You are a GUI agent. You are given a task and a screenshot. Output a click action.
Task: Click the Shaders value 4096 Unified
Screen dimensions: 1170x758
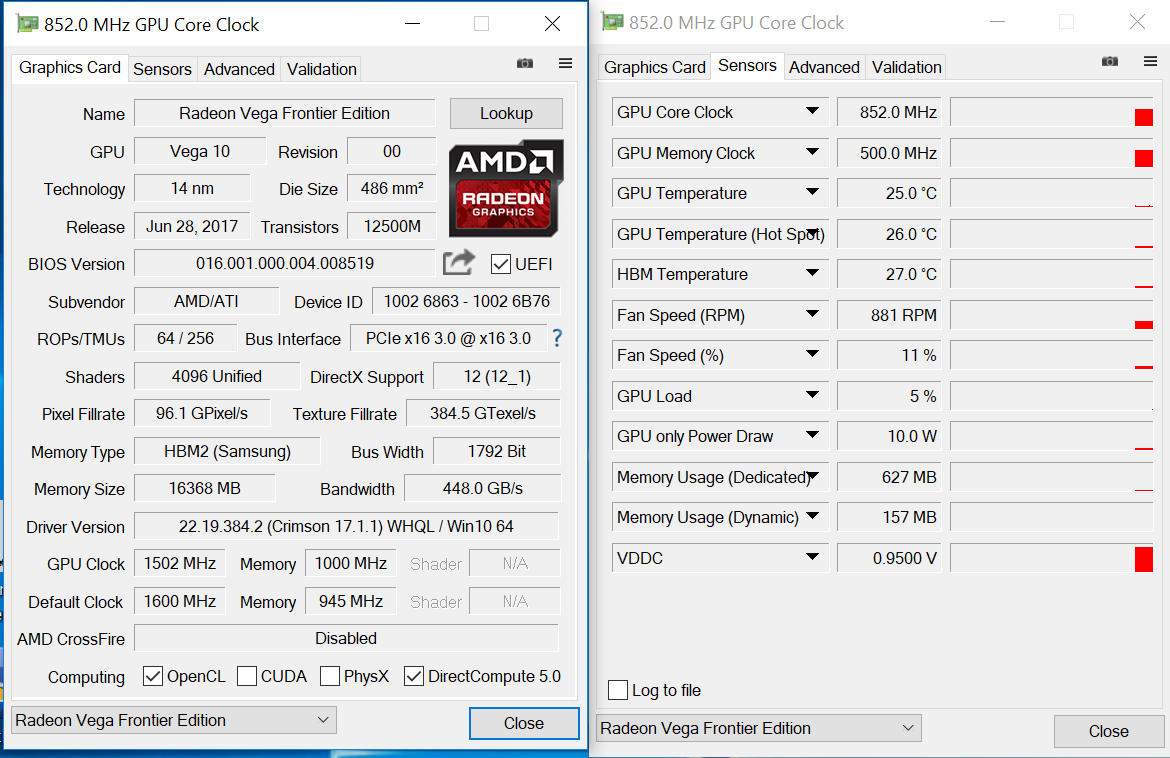click(x=217, y=376)
